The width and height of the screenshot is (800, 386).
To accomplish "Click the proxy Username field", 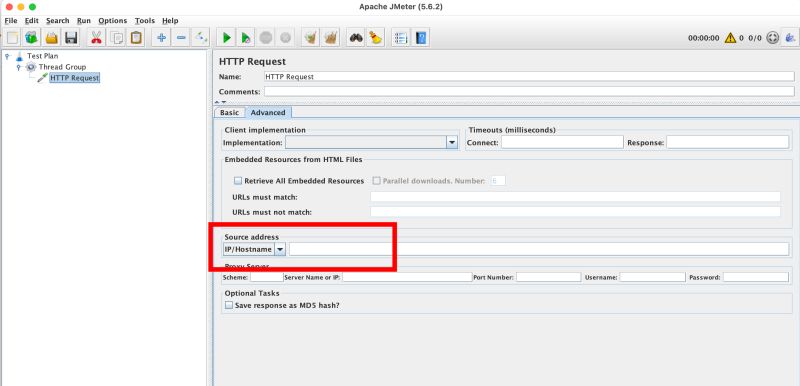I will click(x=653, y=277).
